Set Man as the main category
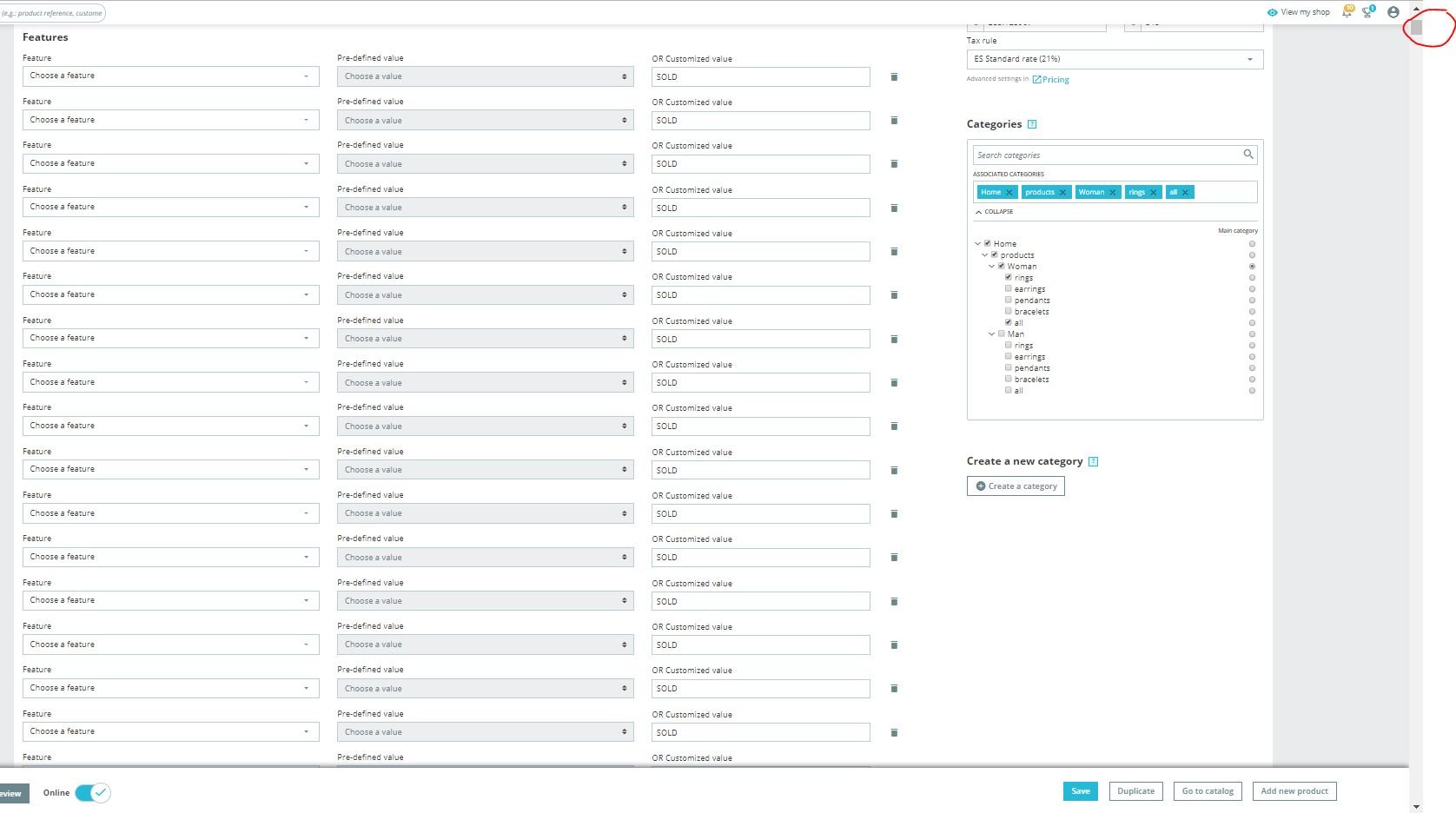The height and width of the screenshot is (813, 1456). coord(1252,334)
